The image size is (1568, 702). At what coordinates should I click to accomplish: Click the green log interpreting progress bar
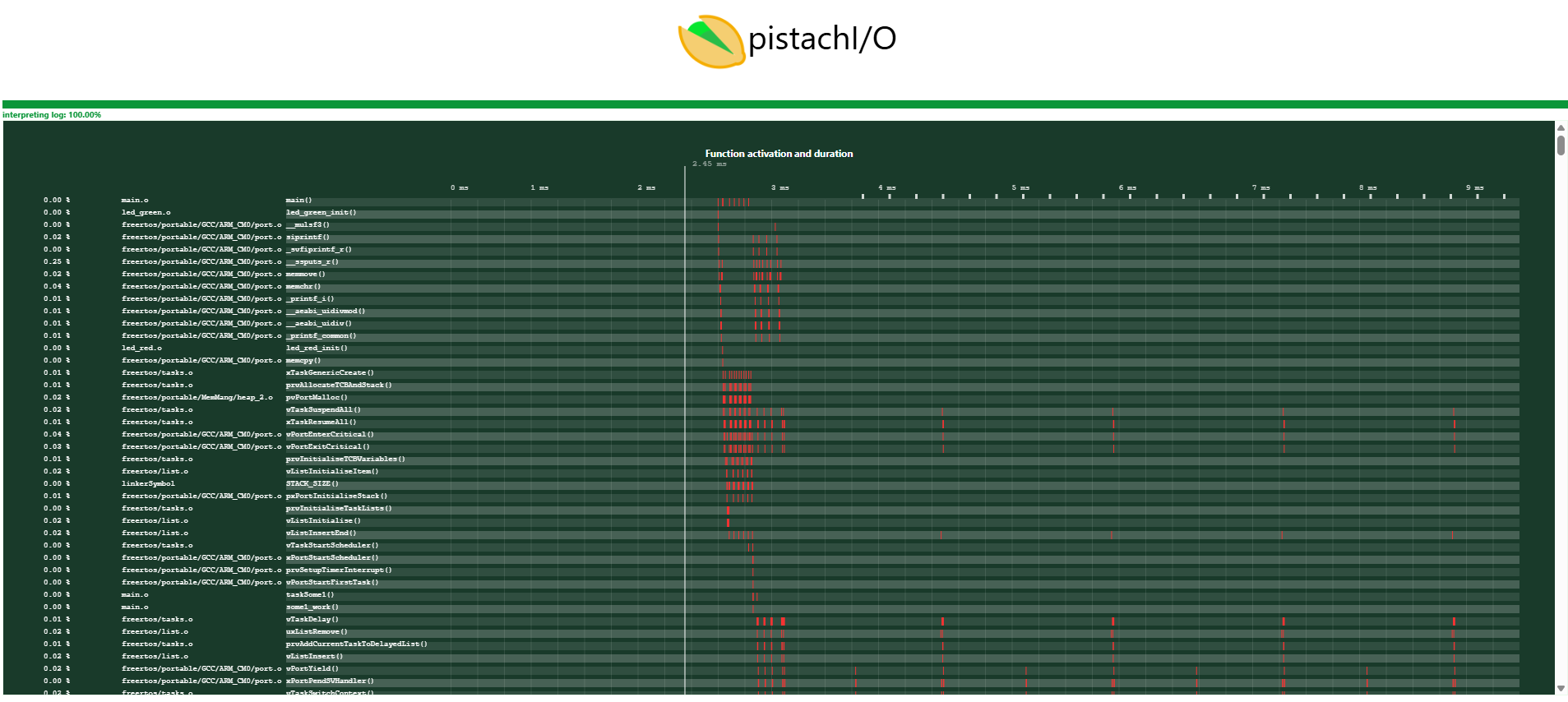(784, 104)
